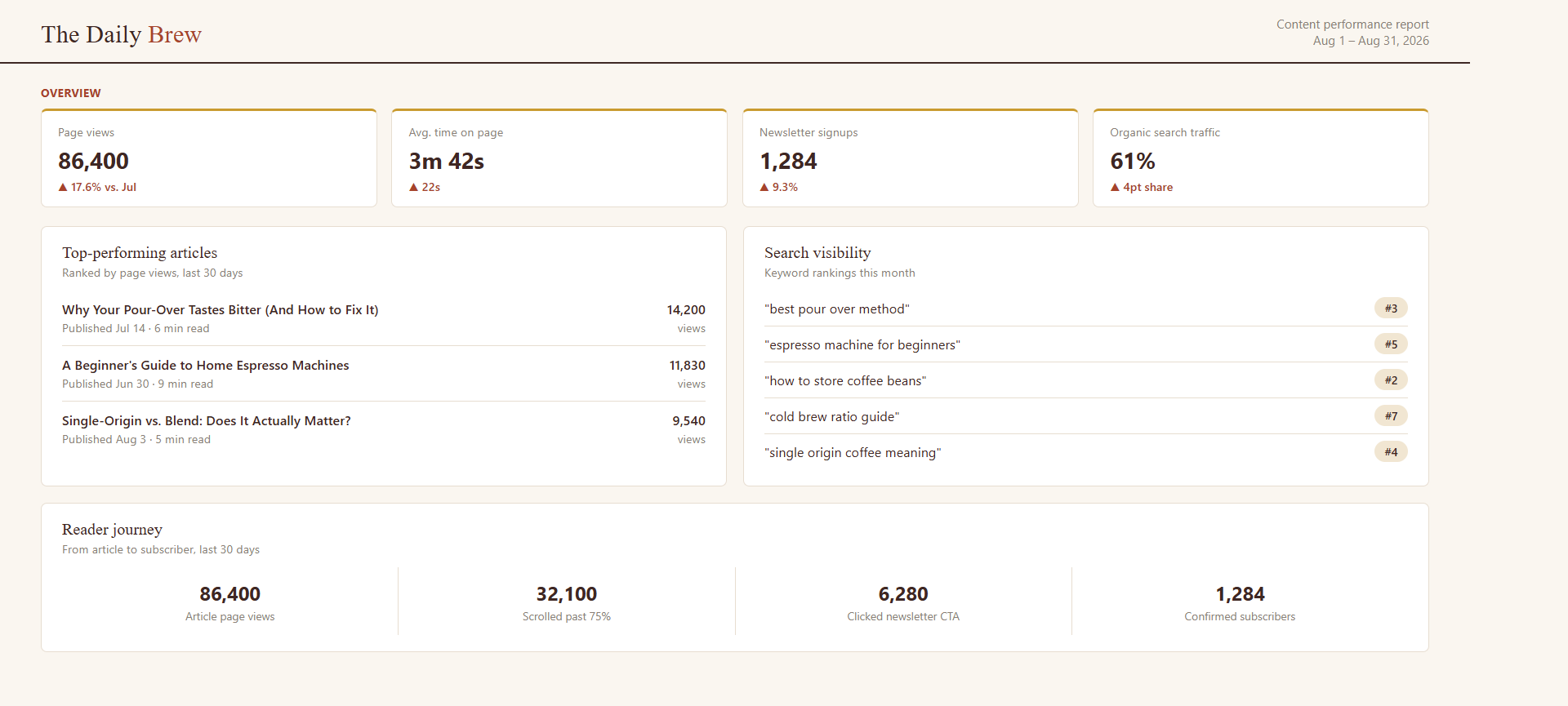Click the 14,200 views count
The image size is (1568, 706).
[x=686, y=310]
